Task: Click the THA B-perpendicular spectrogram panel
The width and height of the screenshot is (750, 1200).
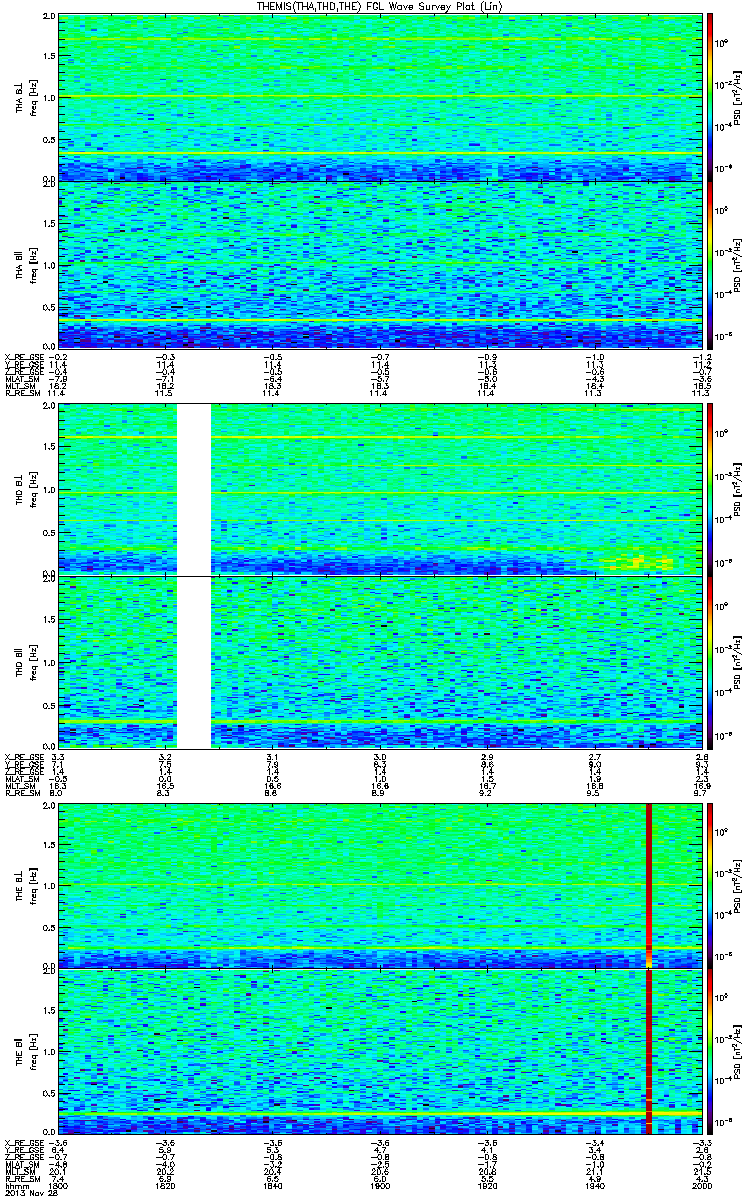Action: pos(379,98)
